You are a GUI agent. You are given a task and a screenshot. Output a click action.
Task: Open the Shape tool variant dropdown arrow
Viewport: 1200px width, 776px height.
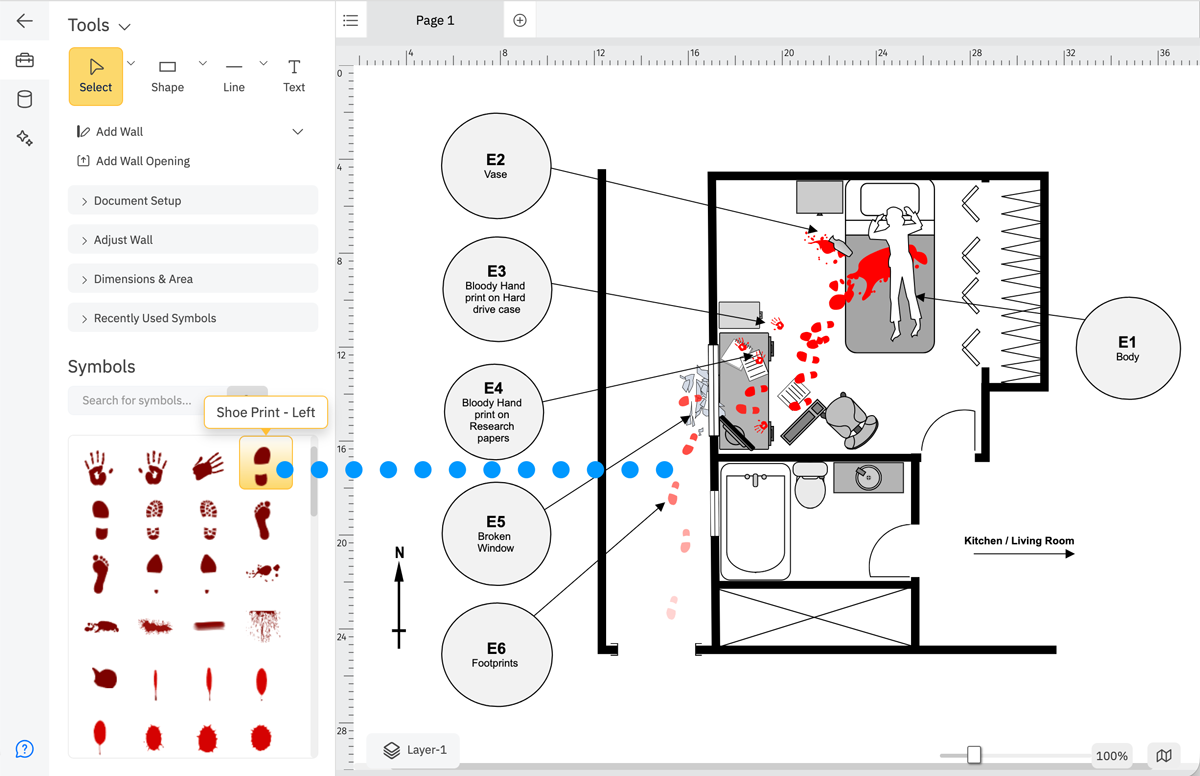tap(201, 61)
